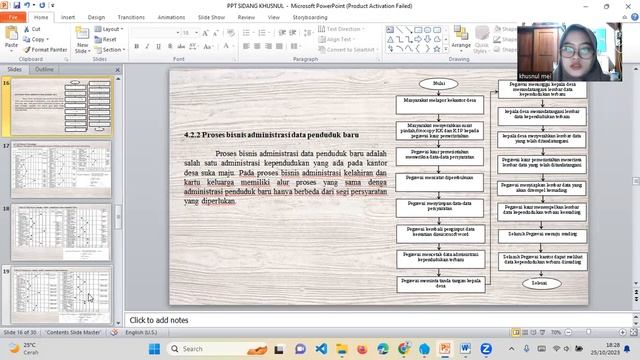
Task: Switch to Normal view in status bar
Action: click(x=516, y=333)
